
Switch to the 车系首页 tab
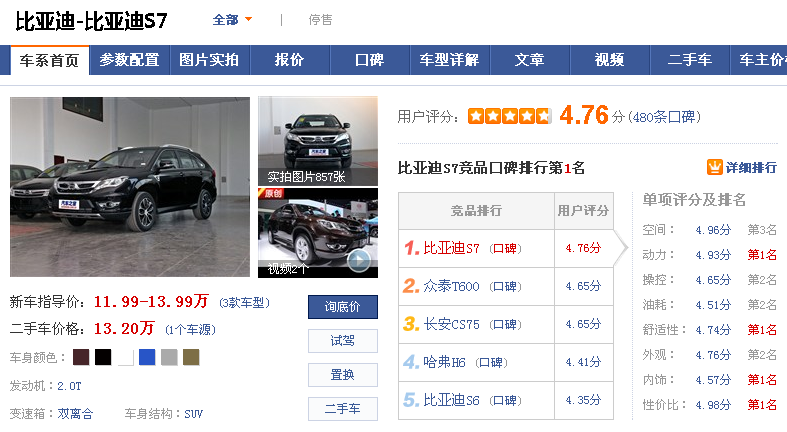coord(49,60)
